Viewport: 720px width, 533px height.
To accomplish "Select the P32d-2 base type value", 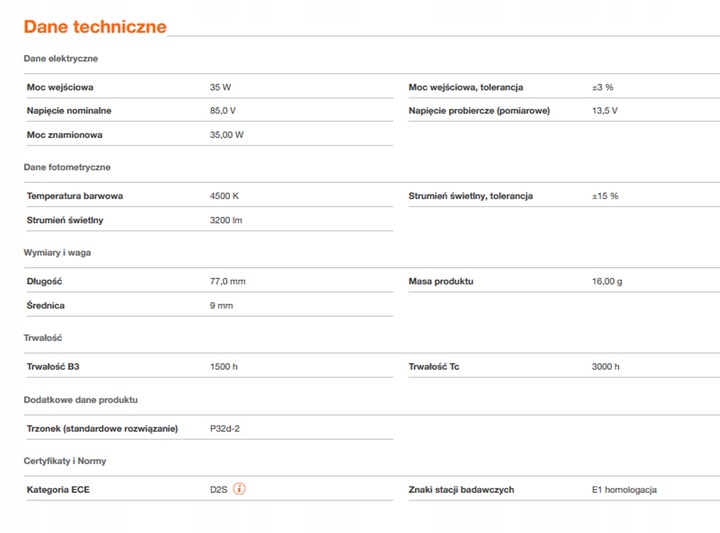I will click(225, 429).
